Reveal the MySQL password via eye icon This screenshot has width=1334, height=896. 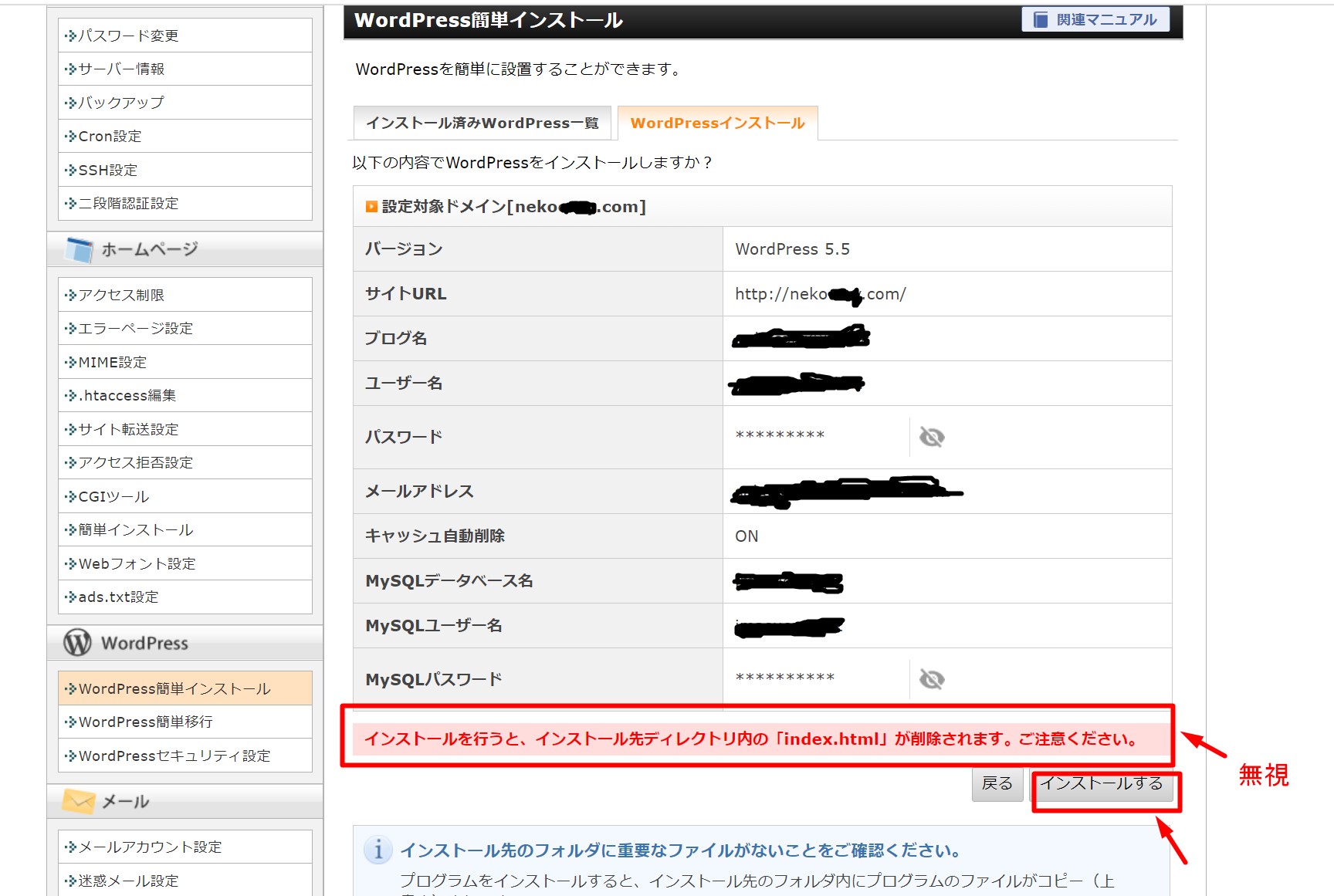click(932, 680)
